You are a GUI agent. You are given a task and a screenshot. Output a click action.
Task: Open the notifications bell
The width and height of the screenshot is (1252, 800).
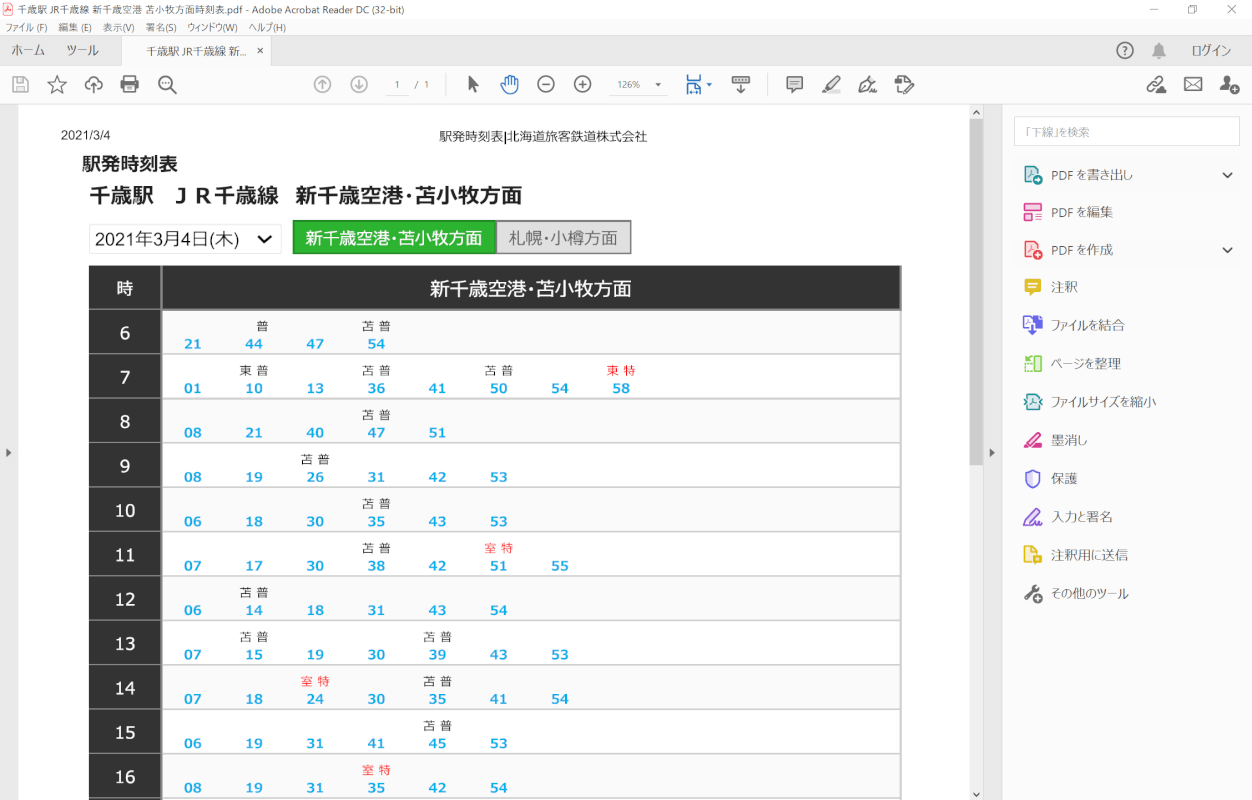(1159, 51)
